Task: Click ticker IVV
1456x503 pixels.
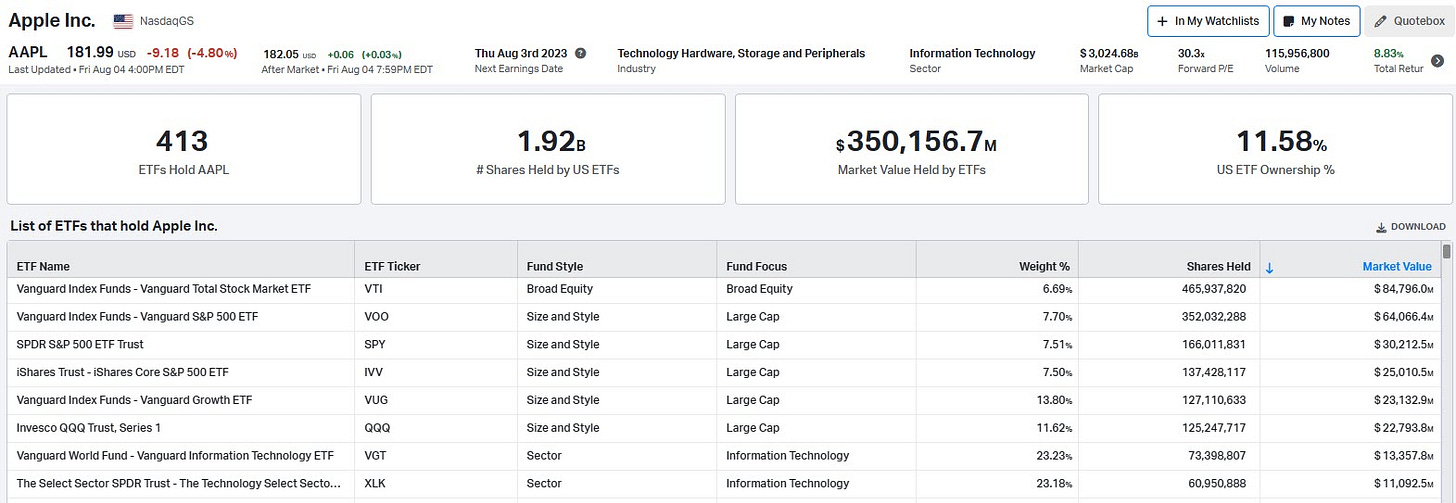Action: (375, 372)
